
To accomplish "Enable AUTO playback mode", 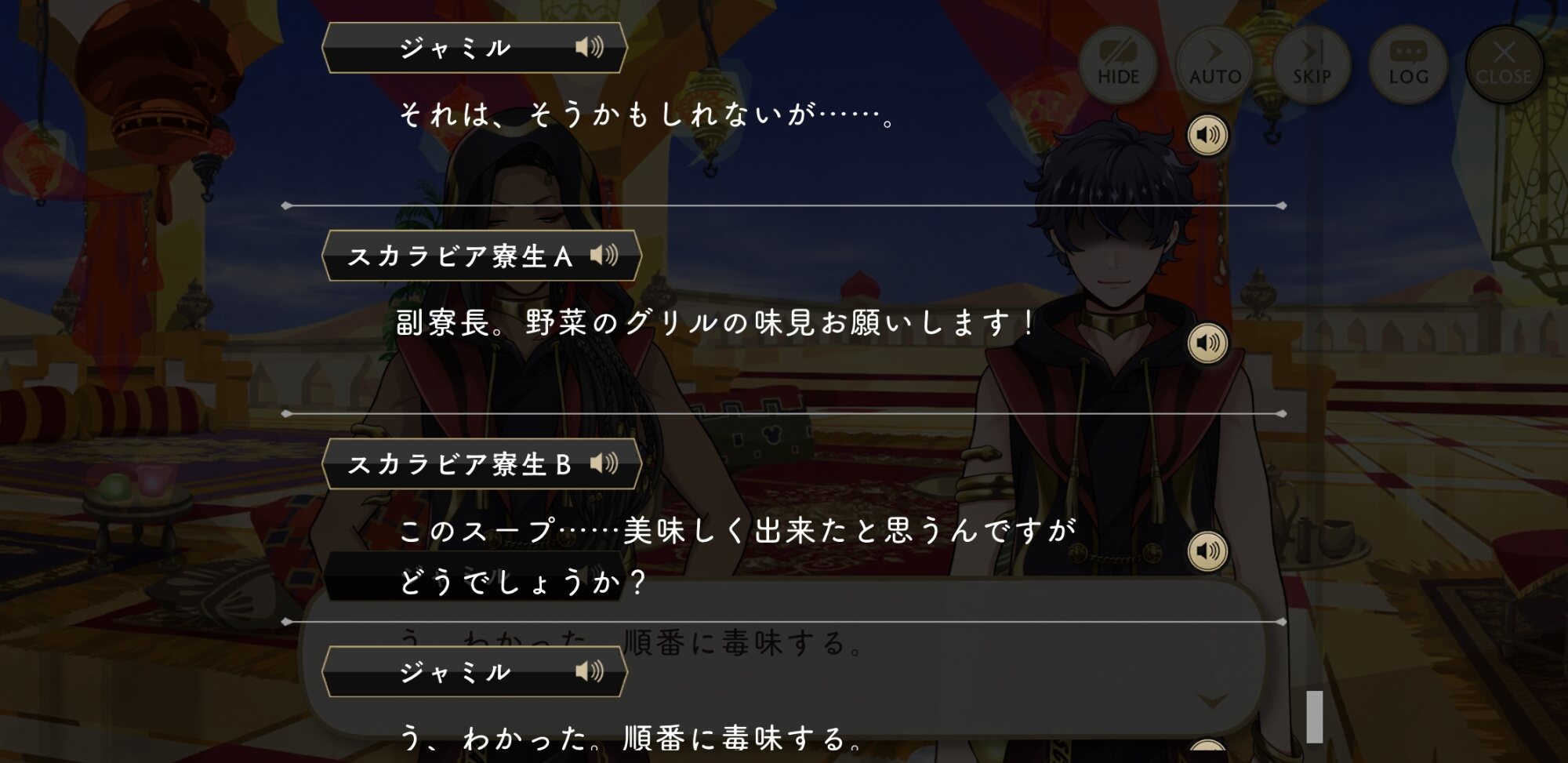I will (1214, 64).
